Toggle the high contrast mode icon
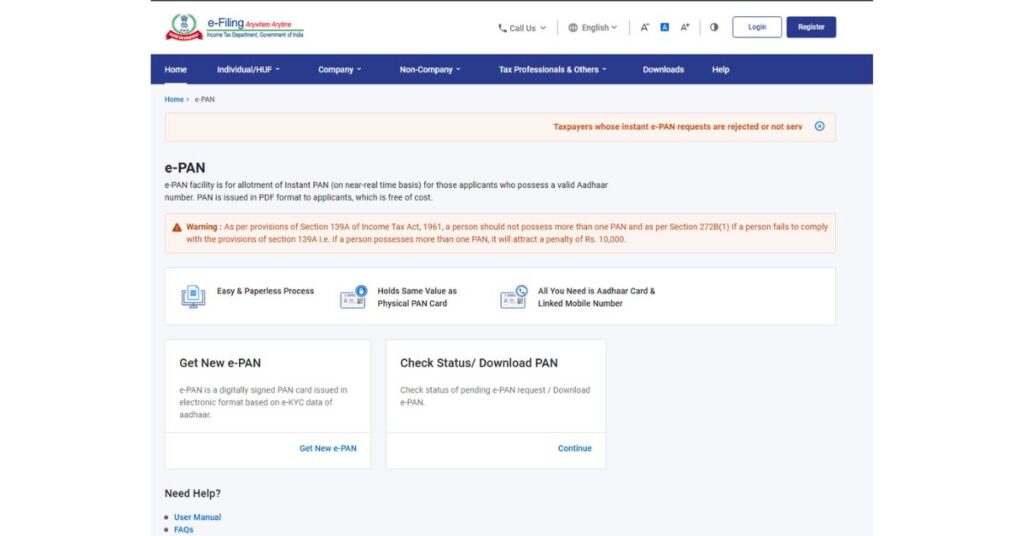 (714, 27)
